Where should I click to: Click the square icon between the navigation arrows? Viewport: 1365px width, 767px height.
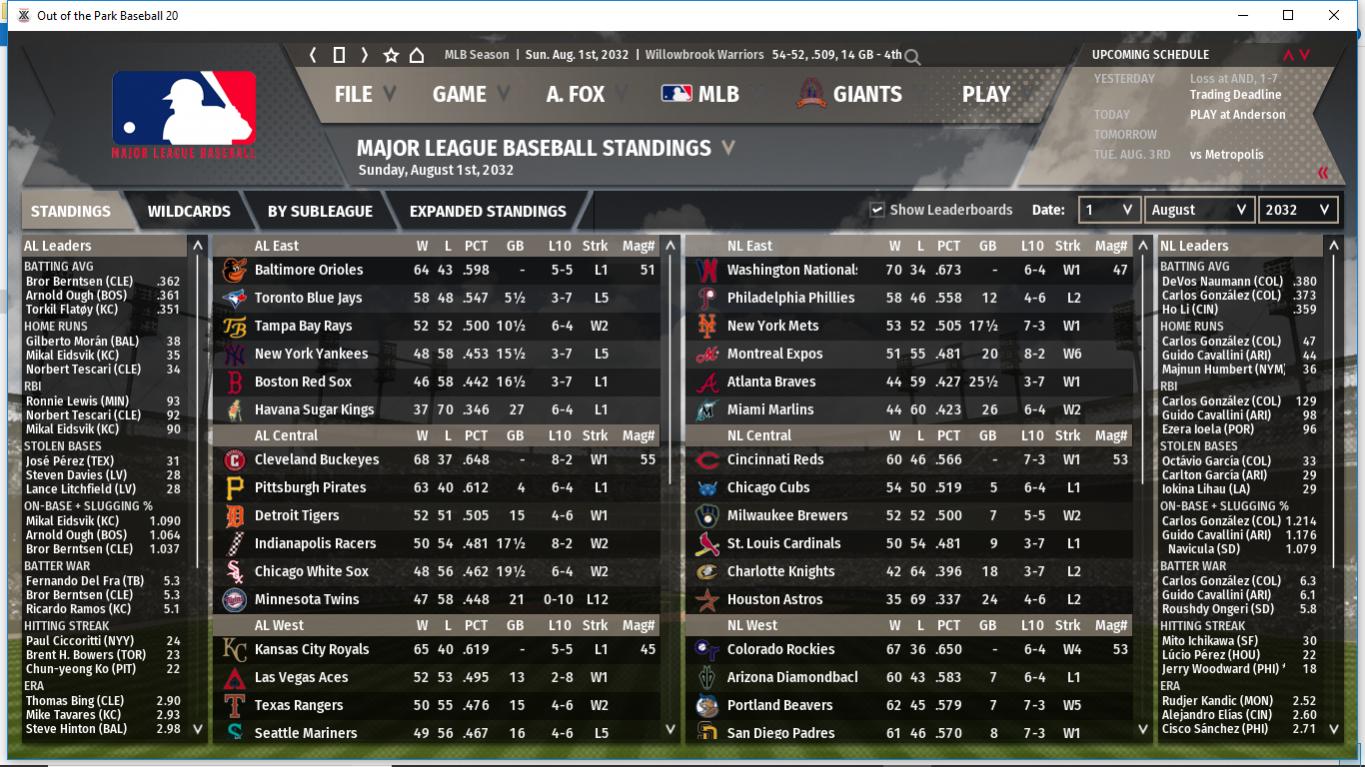tap(339, 55)
